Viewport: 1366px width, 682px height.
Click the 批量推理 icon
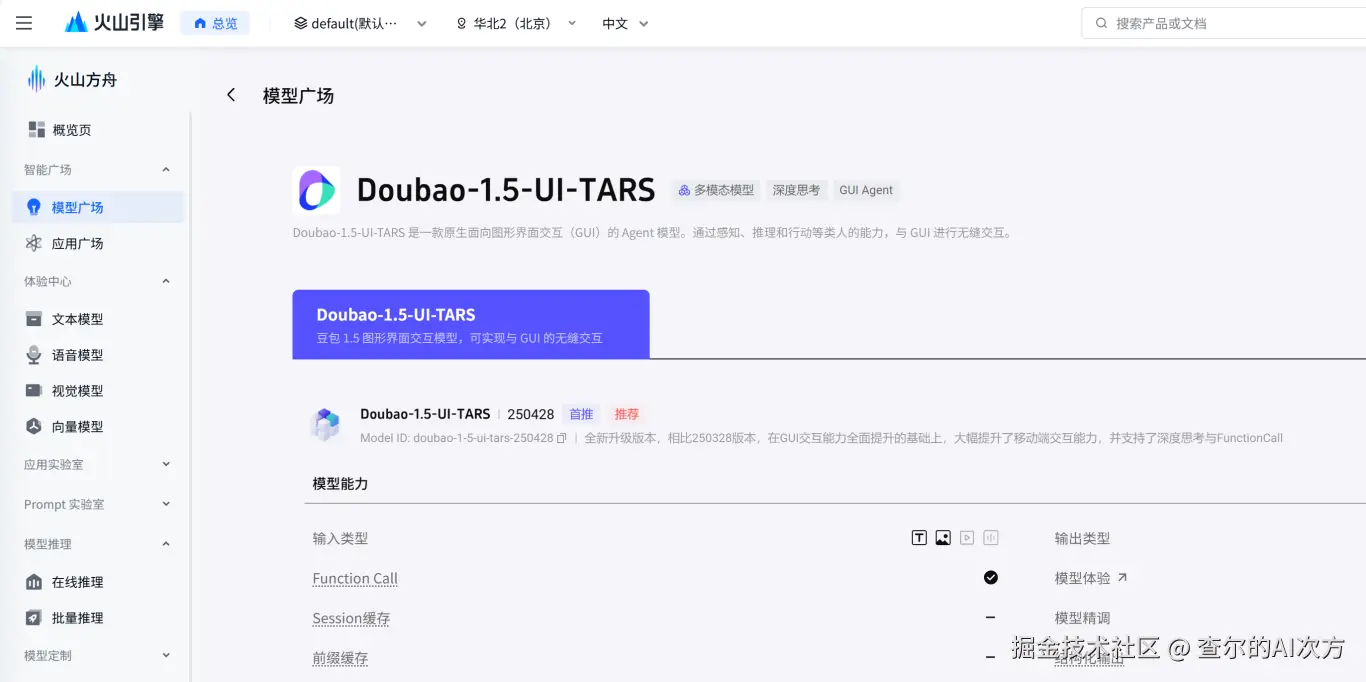tap(34, 618)
